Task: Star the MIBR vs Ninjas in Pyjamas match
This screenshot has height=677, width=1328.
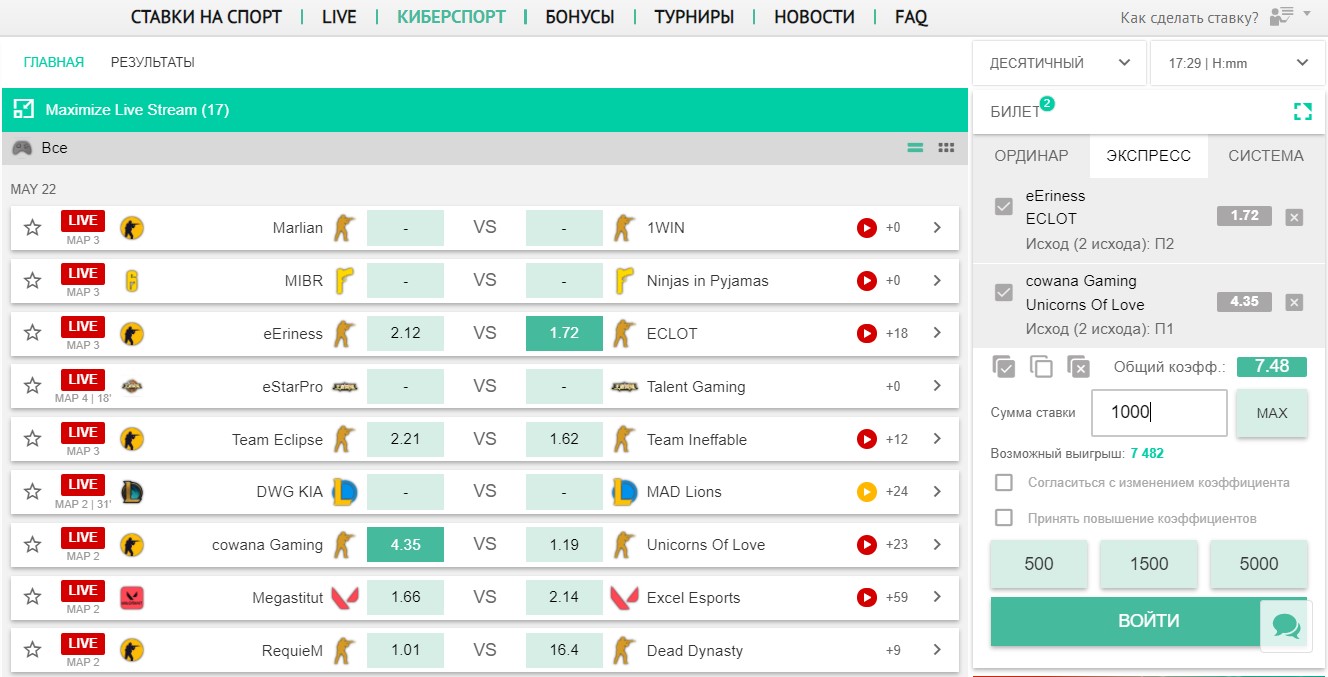Action: coord(32,281)
